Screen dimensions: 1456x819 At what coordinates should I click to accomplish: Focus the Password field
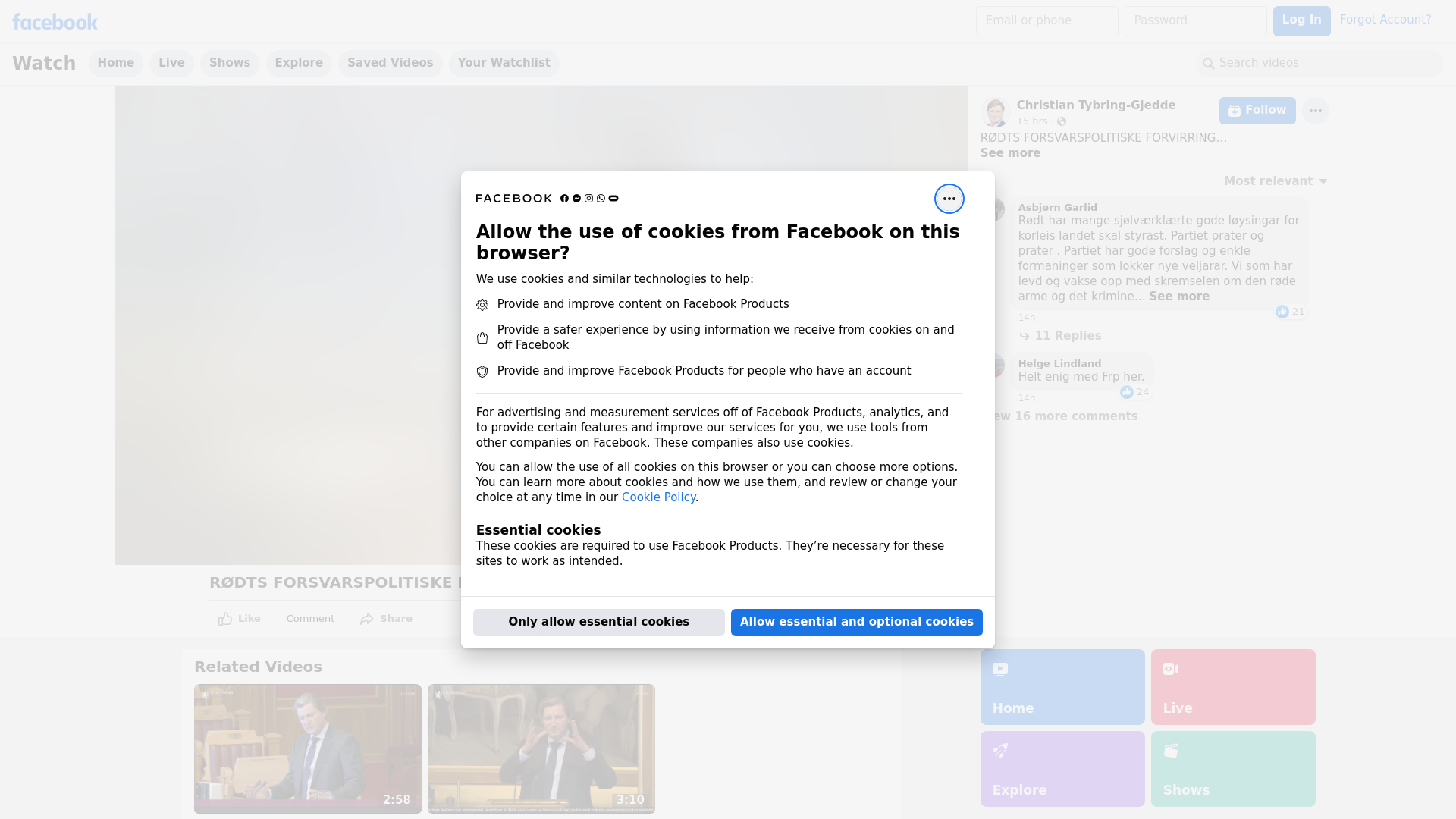pos(1196,21)
